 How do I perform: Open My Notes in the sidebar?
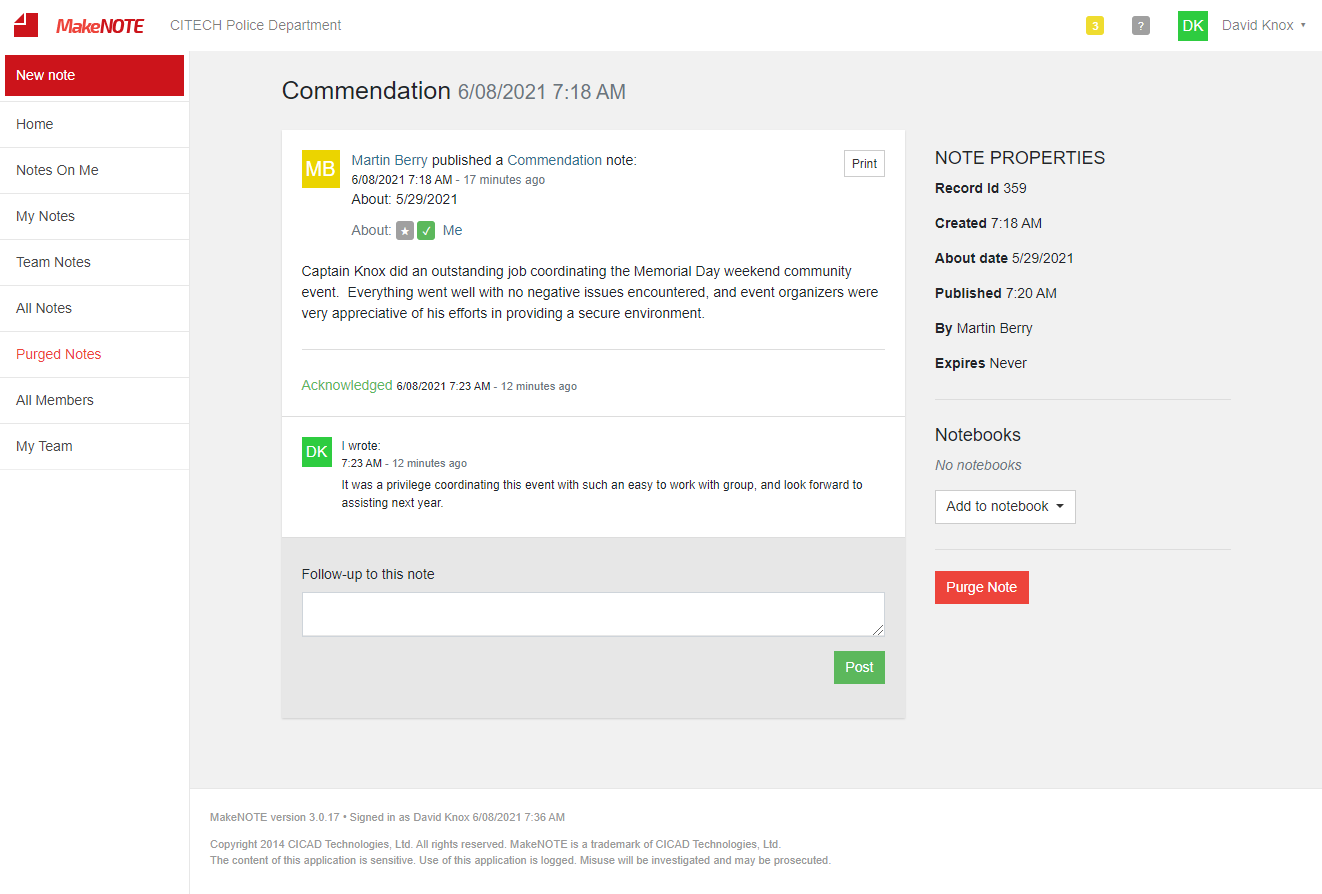tap(94, 216)
